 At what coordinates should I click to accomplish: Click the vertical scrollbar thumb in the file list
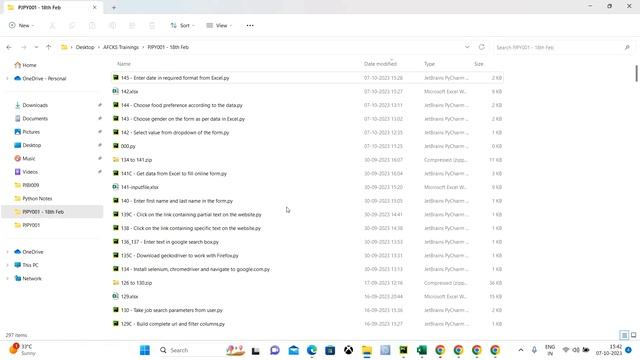pyautogui.click(x=636, y=73)
